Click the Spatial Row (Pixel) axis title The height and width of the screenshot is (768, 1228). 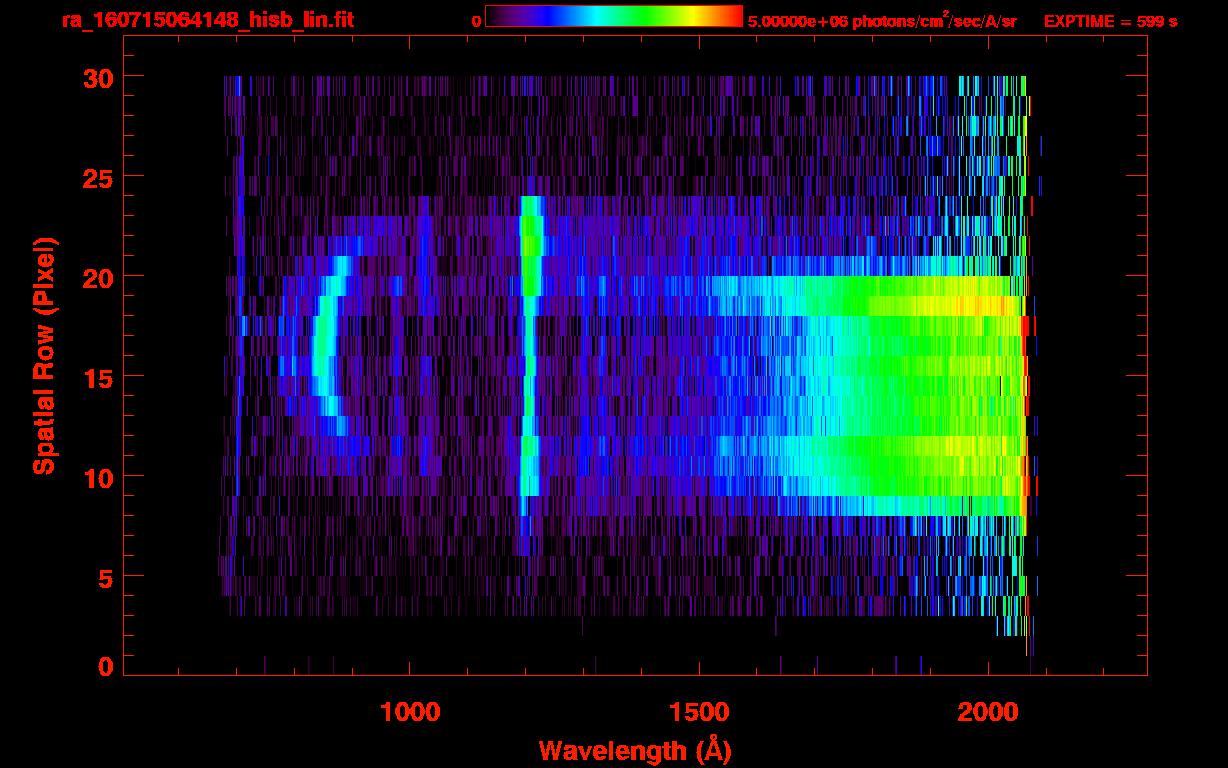44,356
